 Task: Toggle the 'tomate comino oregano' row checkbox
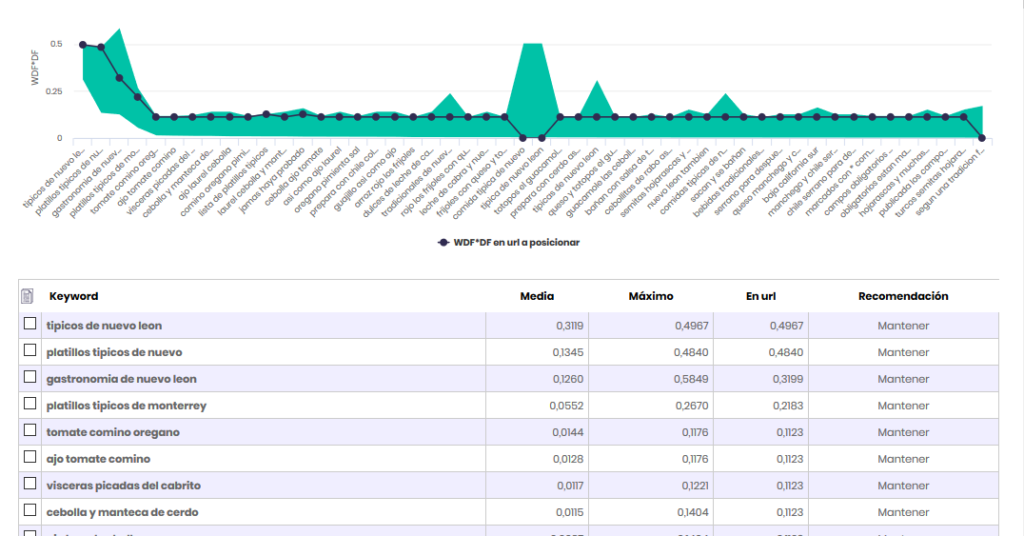click(x=30, y=431)
